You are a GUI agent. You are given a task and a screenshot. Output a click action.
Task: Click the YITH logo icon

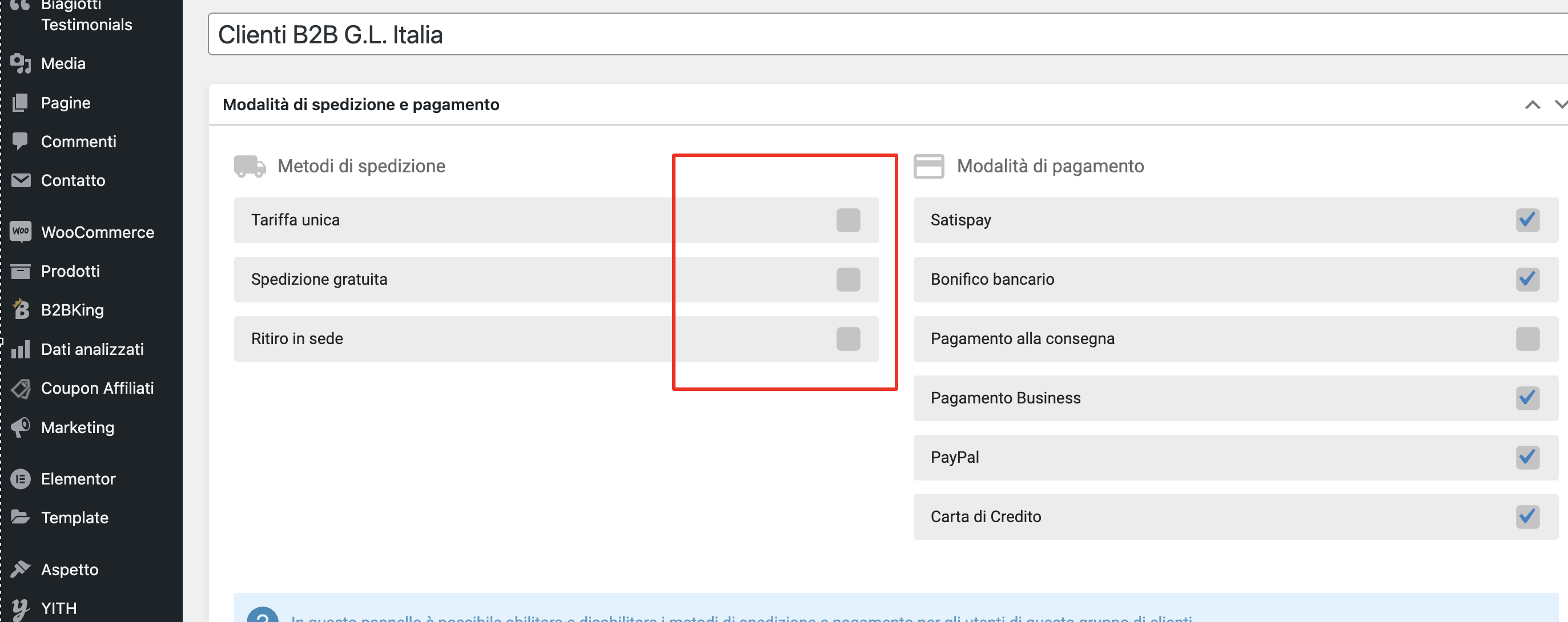pos(21,609)
